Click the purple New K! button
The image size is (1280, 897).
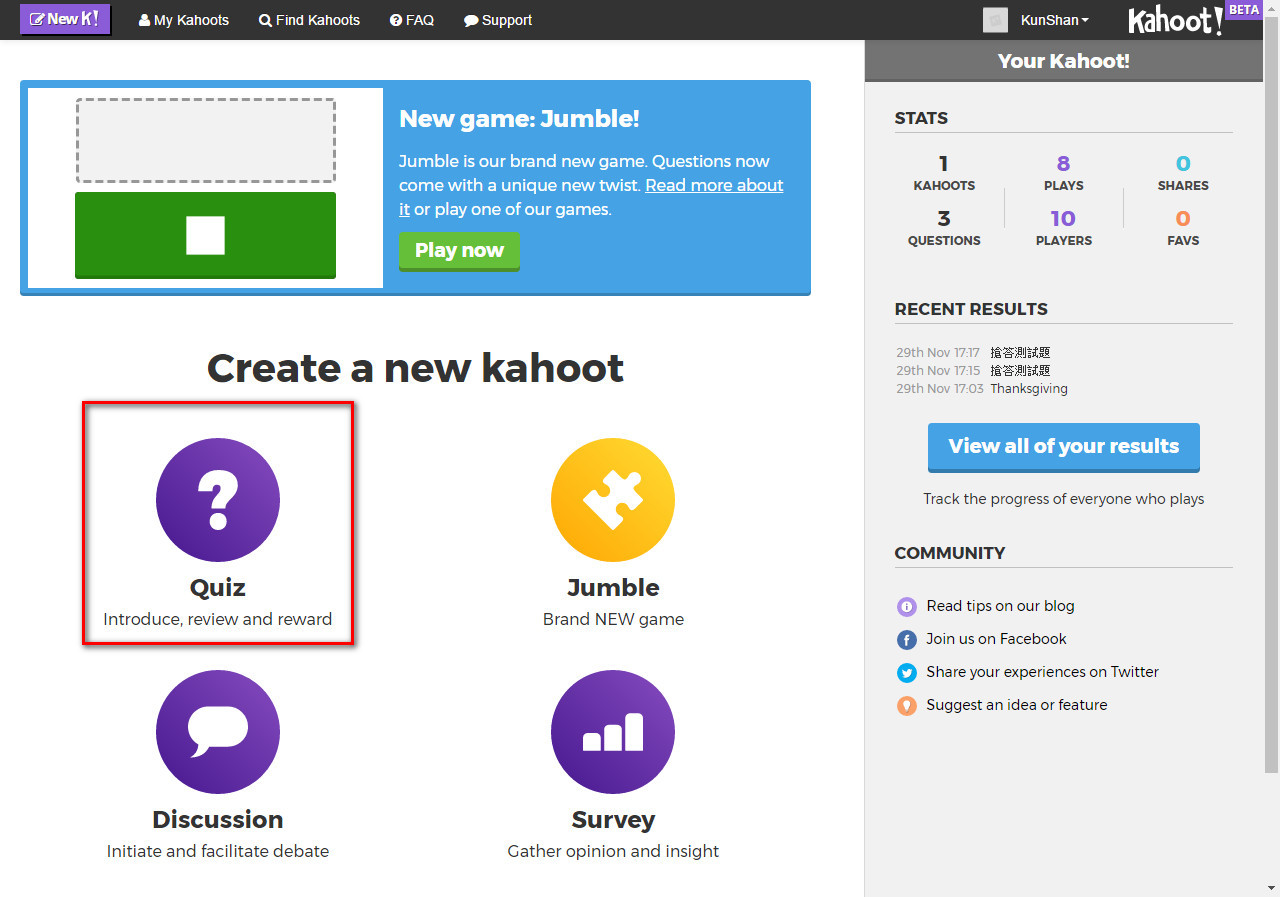point(64,18)
